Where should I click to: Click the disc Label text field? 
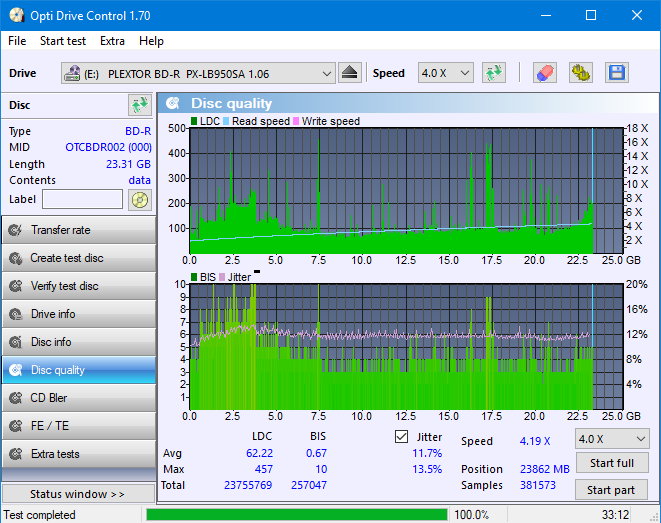(83, 199)
